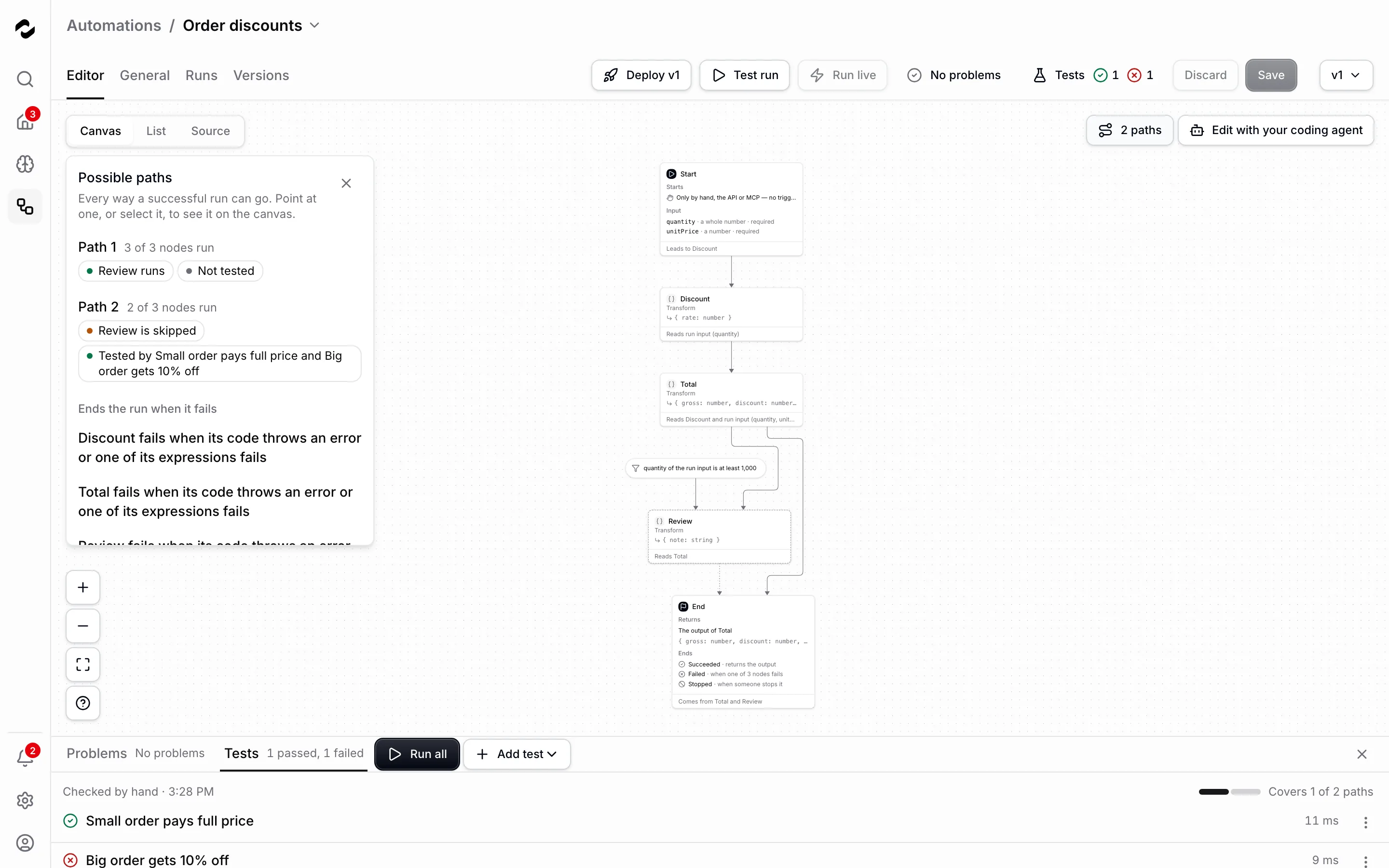Viewport: 1389px width, 868px height.
Task: Click the Save button
Action: point(1271,75)
